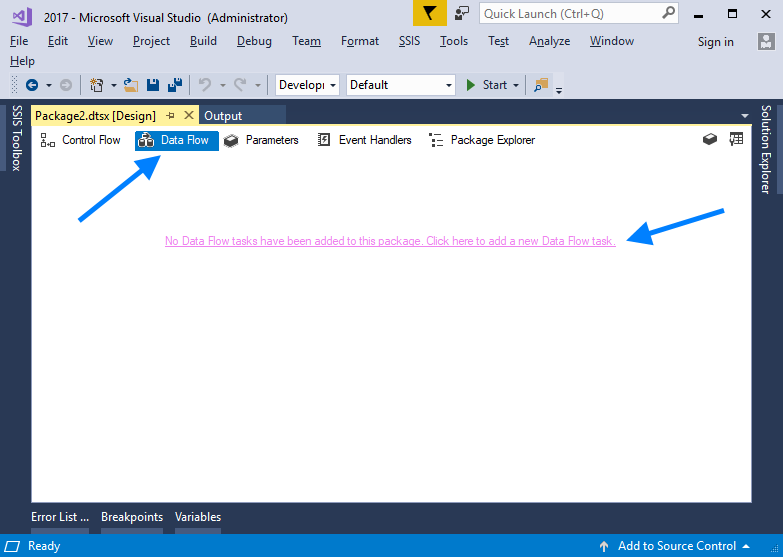
Task: Click the Variables grid icon in designer
Action: 736,140
